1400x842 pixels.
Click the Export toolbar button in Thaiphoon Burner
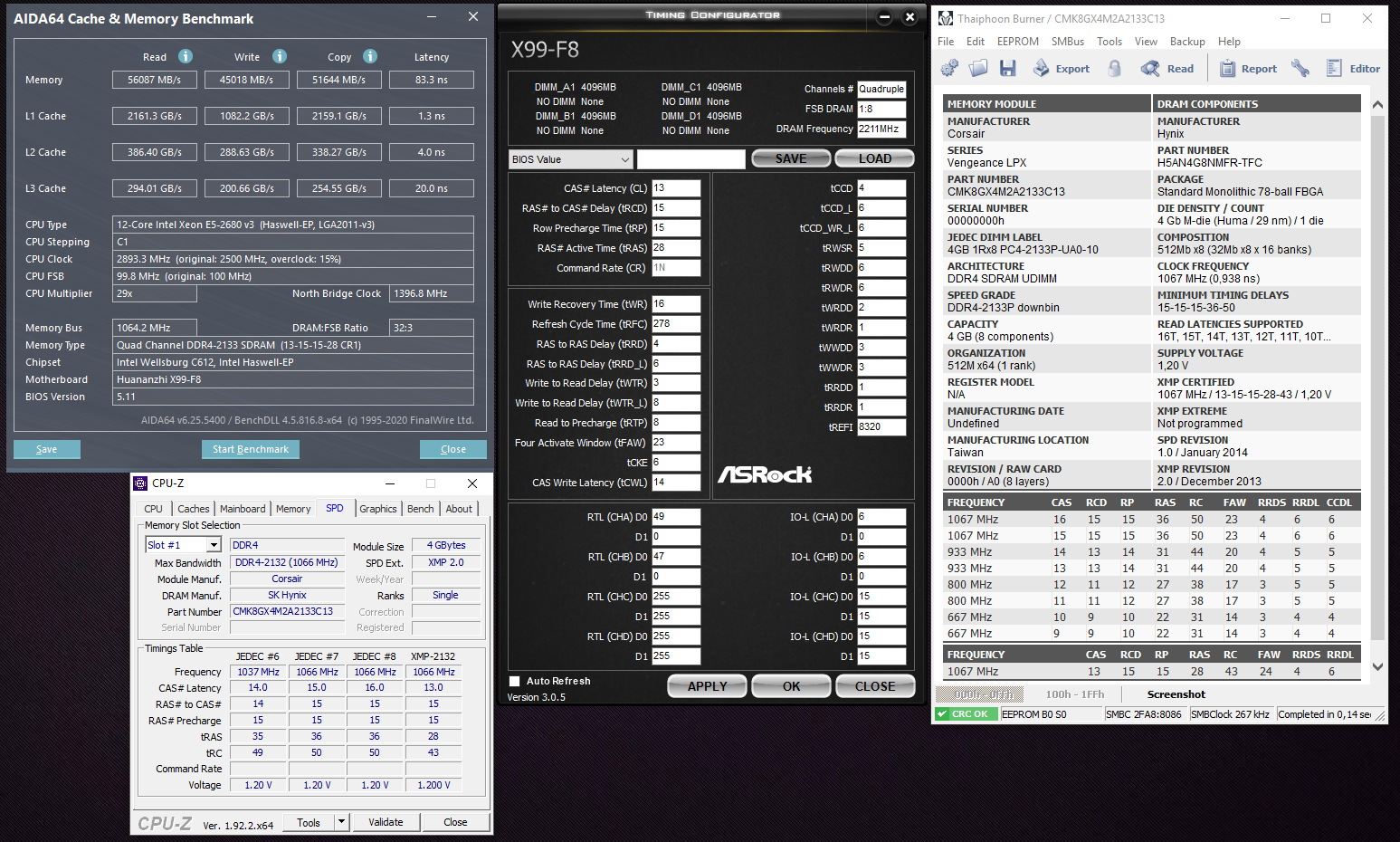pyautogui.click(x=1062, y=68)
